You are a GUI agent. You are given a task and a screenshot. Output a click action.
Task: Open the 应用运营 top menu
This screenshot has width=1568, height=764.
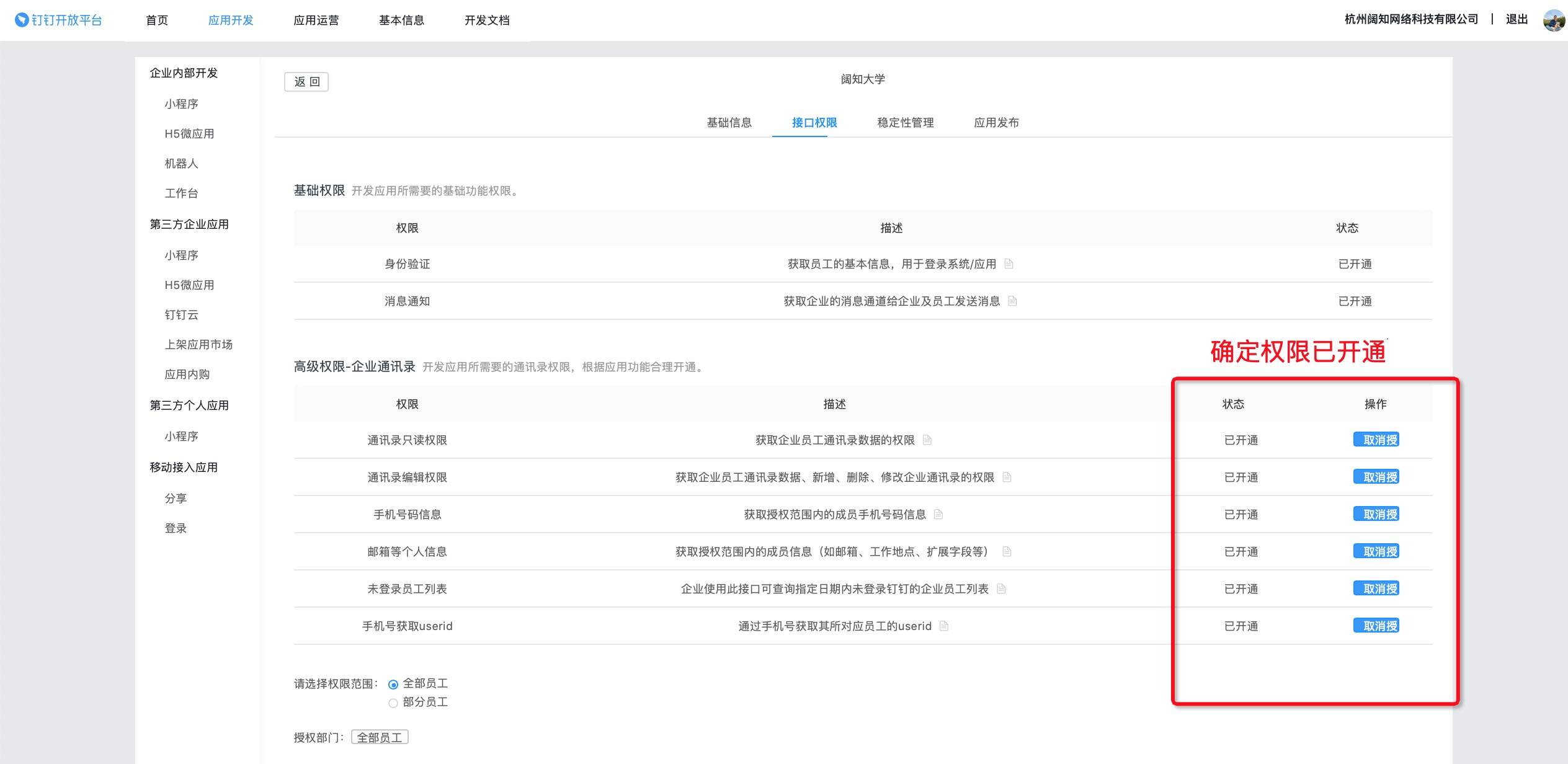tap(316, 20)
